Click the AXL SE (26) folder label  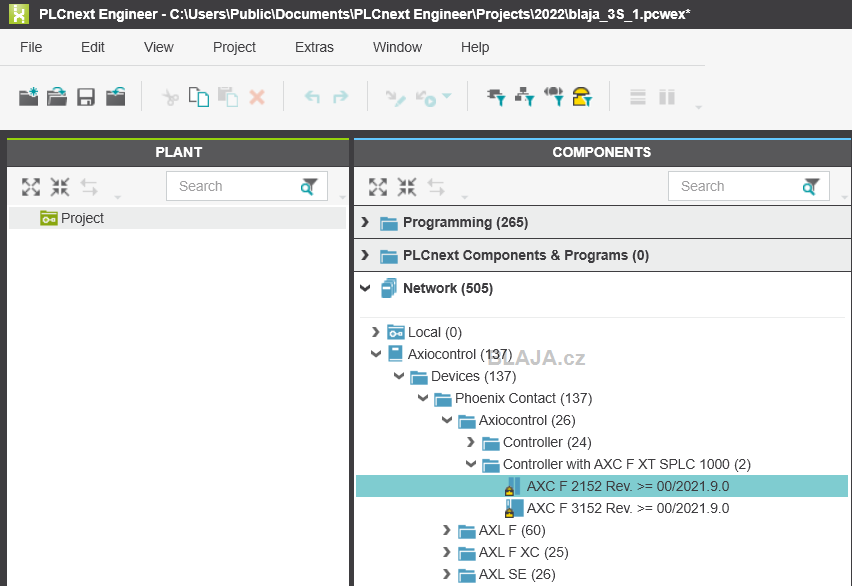[x=517, y=575]
